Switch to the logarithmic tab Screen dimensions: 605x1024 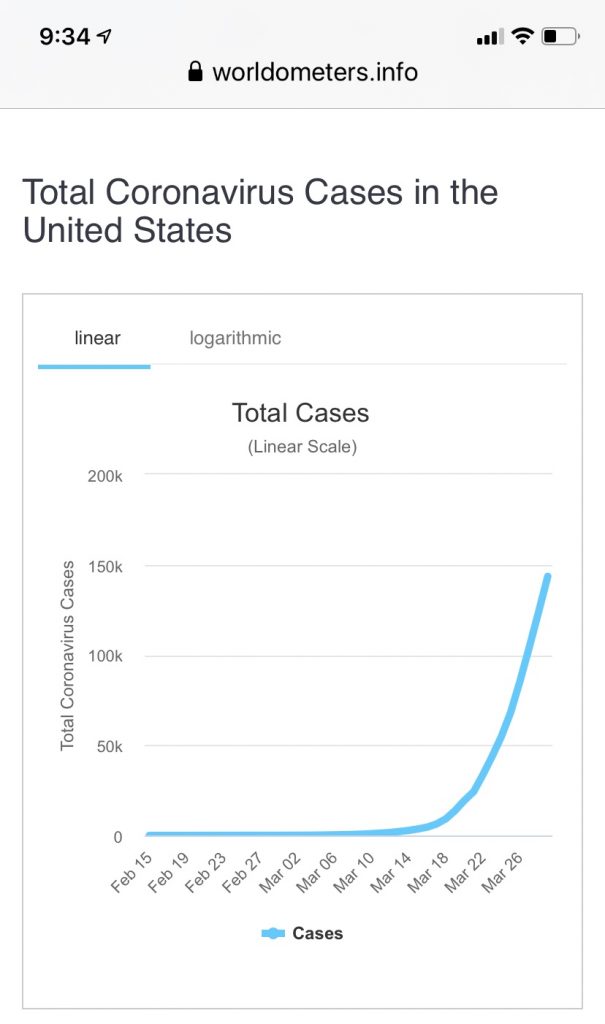pos(235,338)
